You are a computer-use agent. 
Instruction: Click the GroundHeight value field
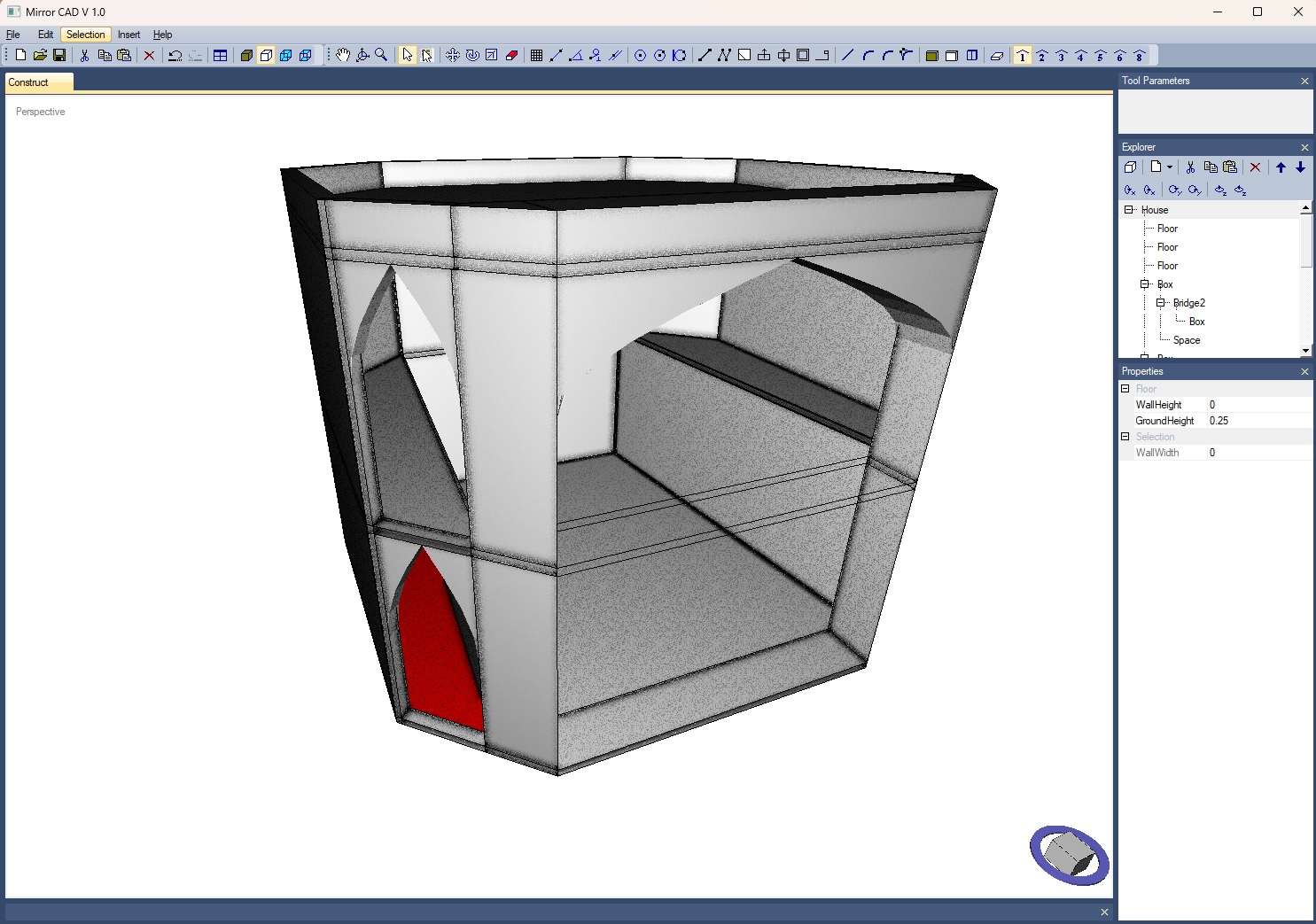point(1258,421)
